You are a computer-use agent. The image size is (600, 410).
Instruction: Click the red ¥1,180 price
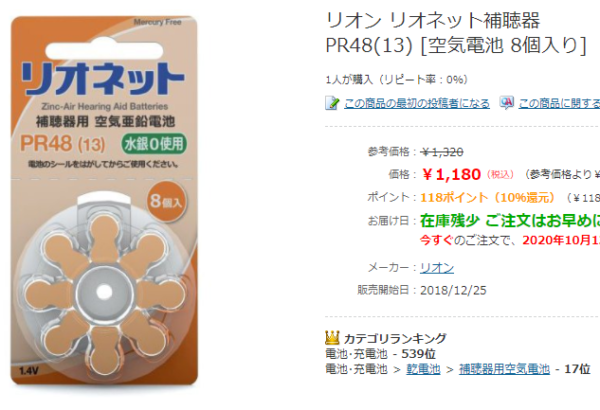click(452, 174)
